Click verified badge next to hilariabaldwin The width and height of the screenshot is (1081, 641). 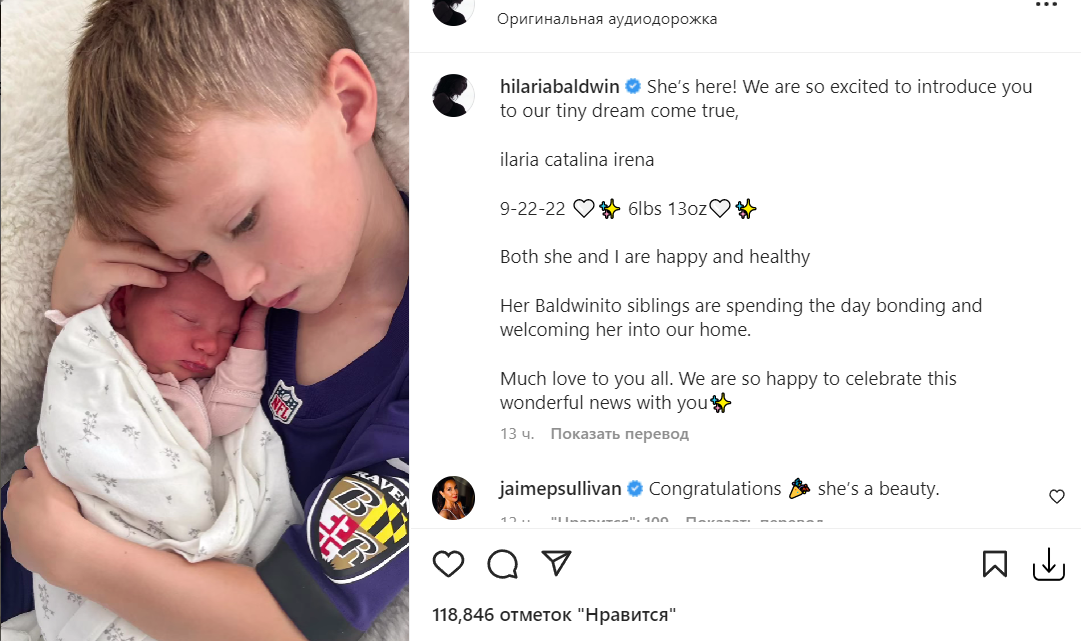click(633, 87)
